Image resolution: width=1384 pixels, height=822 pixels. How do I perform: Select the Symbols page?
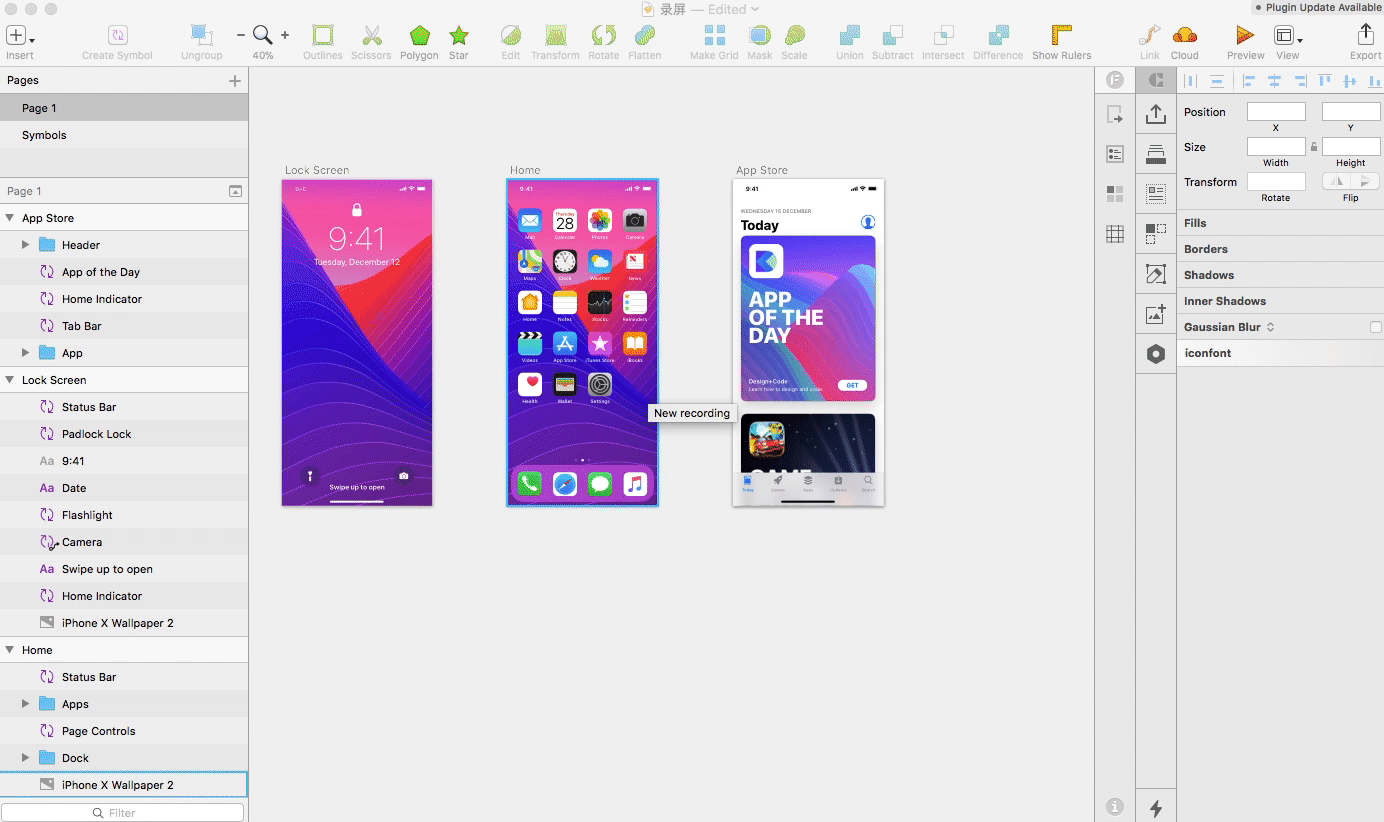(x=45, y=135)
